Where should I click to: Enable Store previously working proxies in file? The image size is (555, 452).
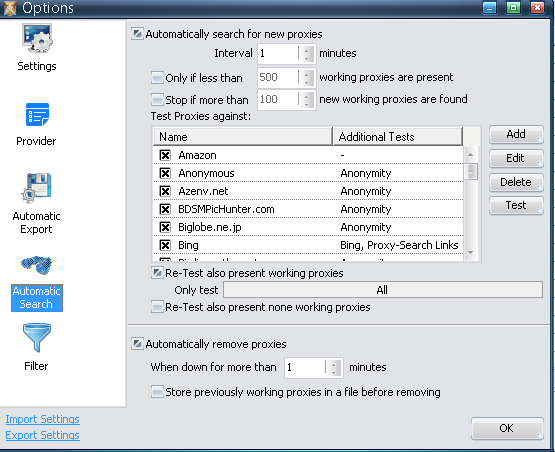[157, 392]
